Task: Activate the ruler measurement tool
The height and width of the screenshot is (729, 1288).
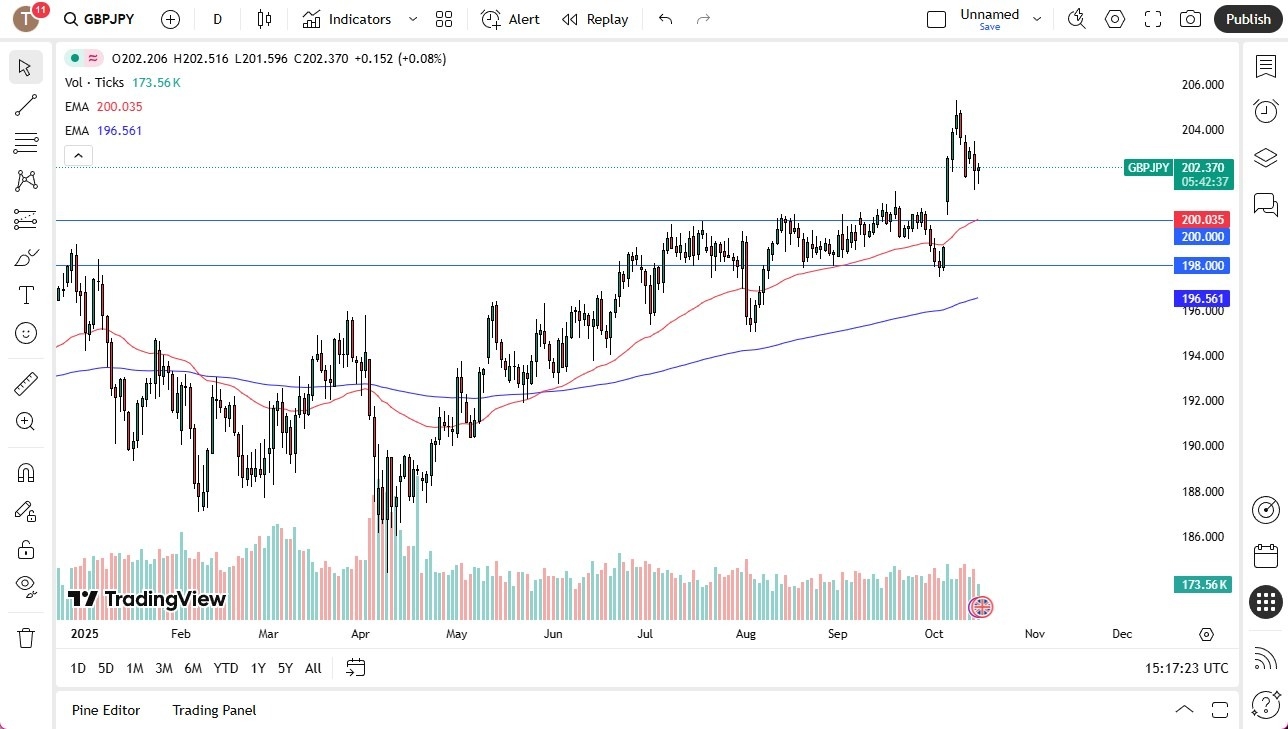Action: [25, 383]
